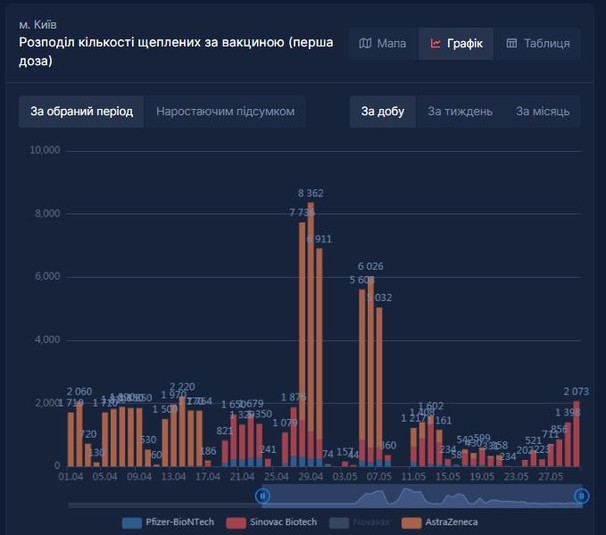606x535 pixels.
Task: Group the data by За тиждень
Action: click(460, 111)
